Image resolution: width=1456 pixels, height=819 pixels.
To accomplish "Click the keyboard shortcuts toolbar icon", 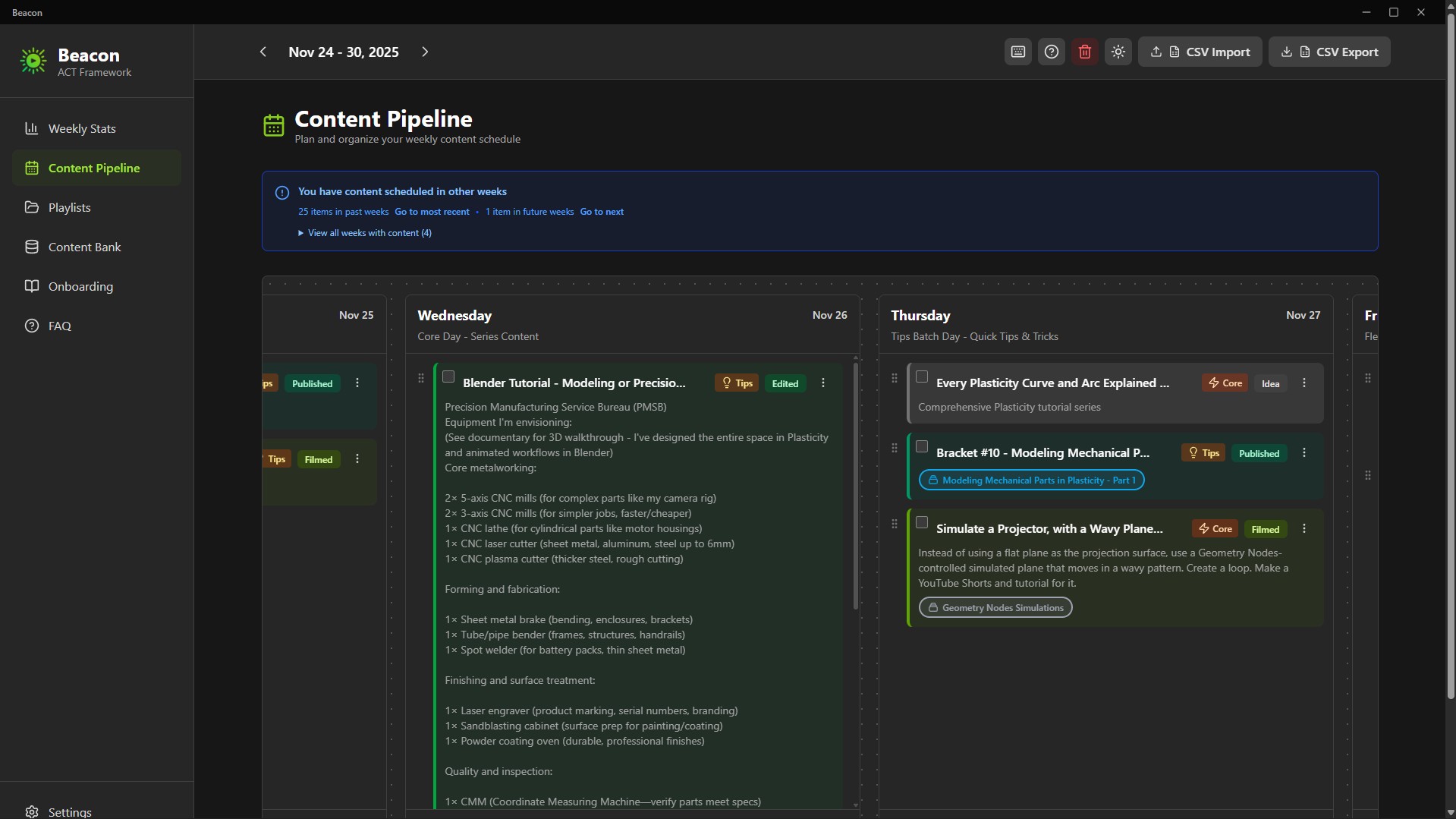I will (x=1017, y=52).
